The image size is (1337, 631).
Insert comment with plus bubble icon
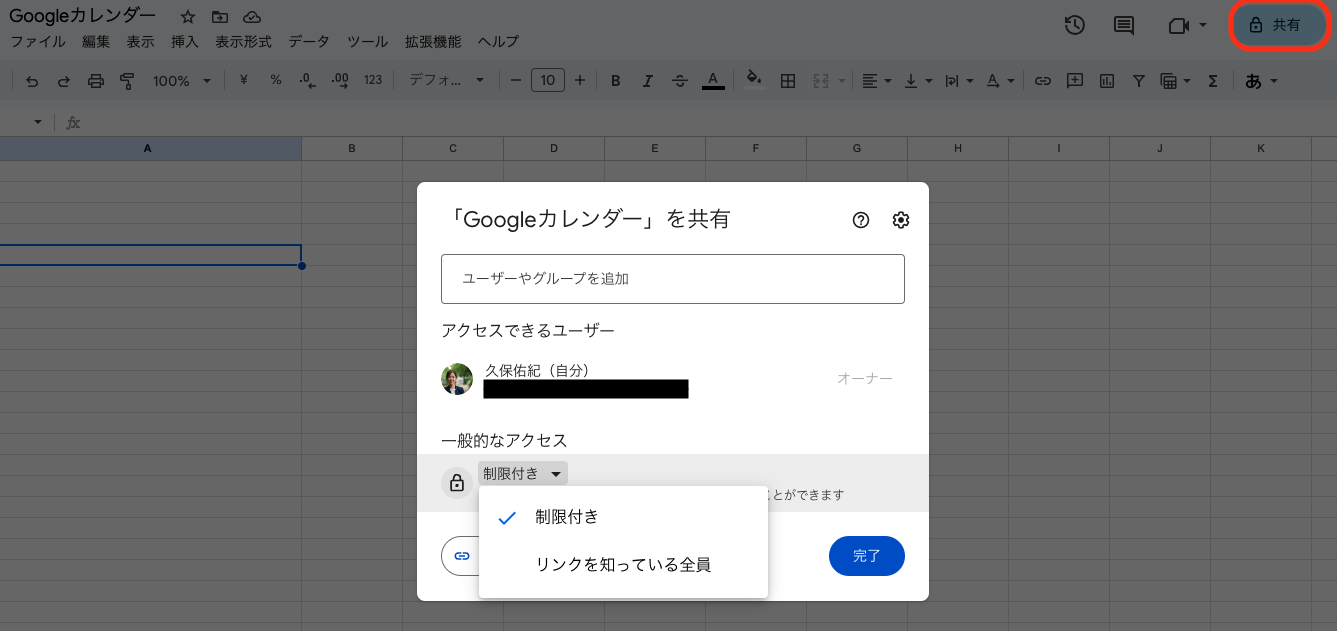click(1075, 81)
